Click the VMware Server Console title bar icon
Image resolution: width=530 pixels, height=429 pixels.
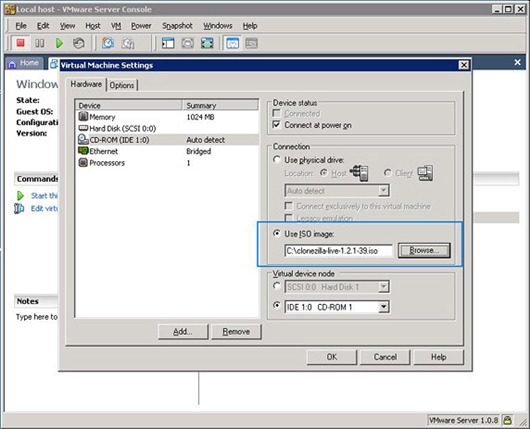click(10, 9)
